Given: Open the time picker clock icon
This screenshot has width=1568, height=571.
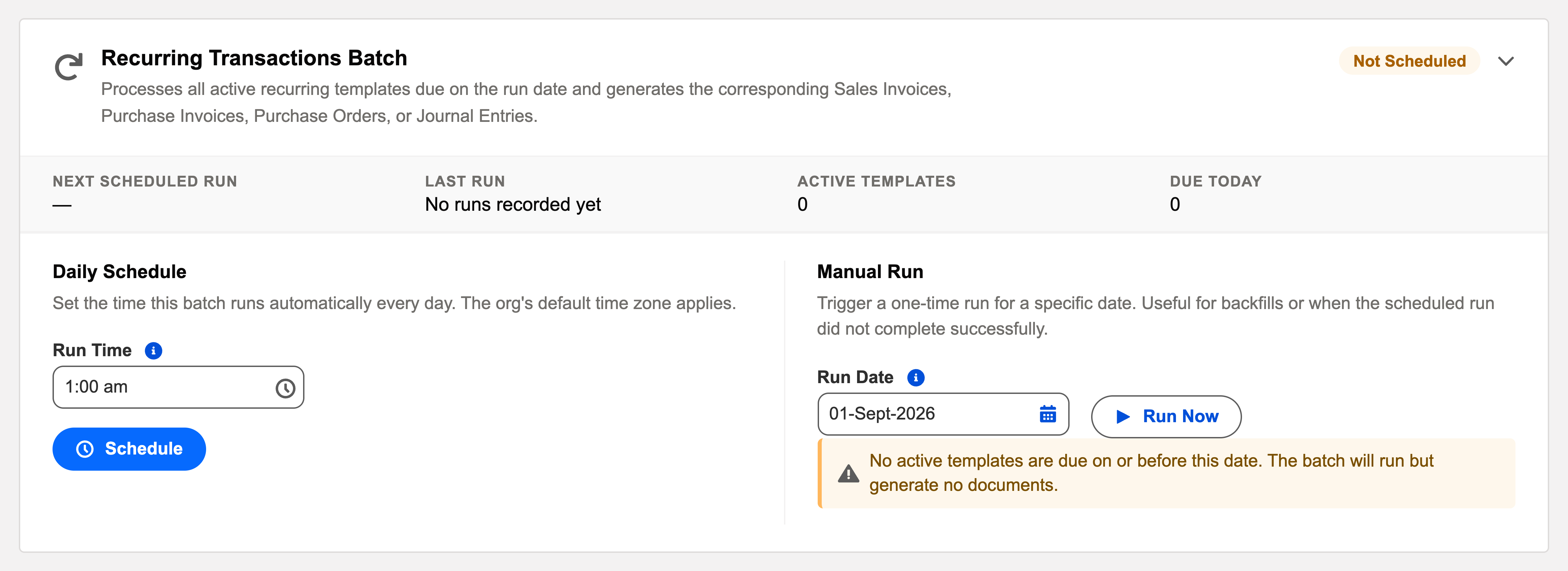Looking at the screenshot, I should pos(285,388).
